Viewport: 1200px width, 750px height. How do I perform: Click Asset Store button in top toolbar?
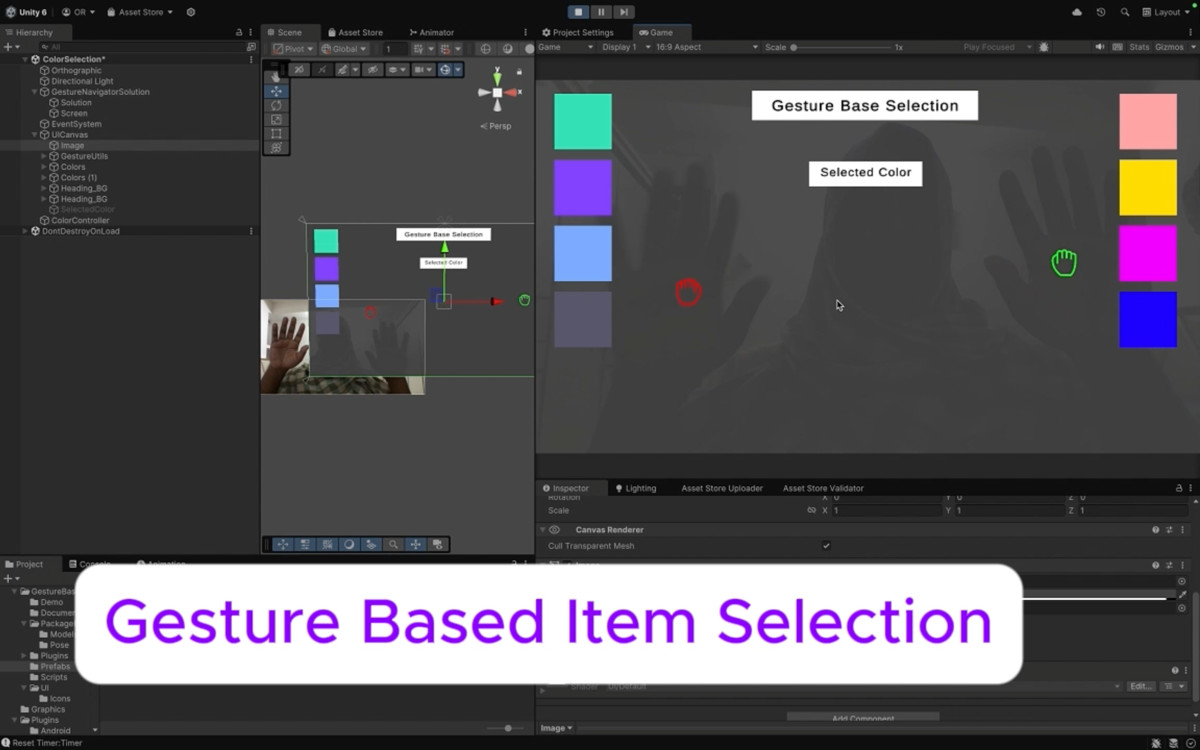coord(140,12)
